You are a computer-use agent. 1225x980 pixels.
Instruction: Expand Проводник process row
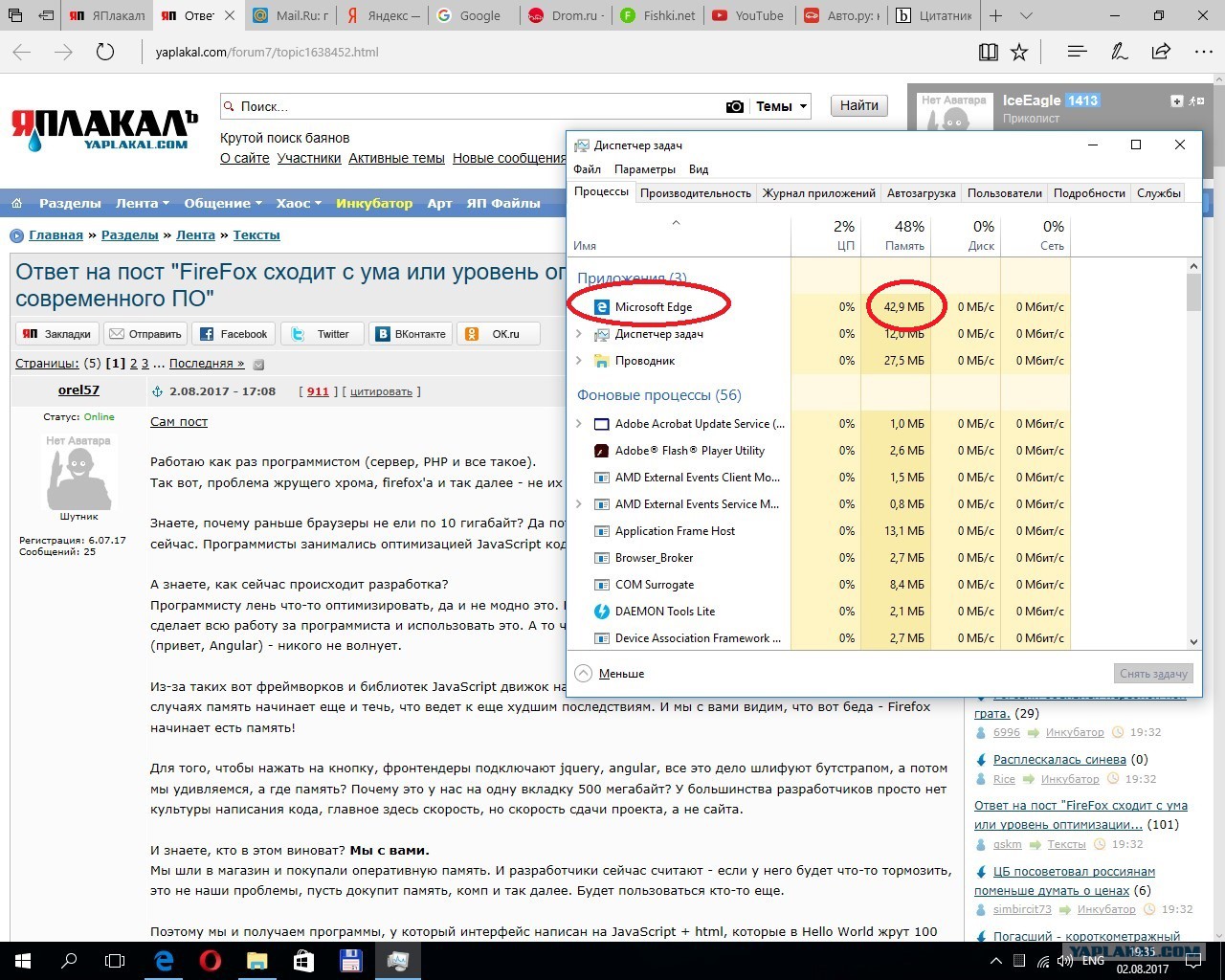(x=578, y=361)
